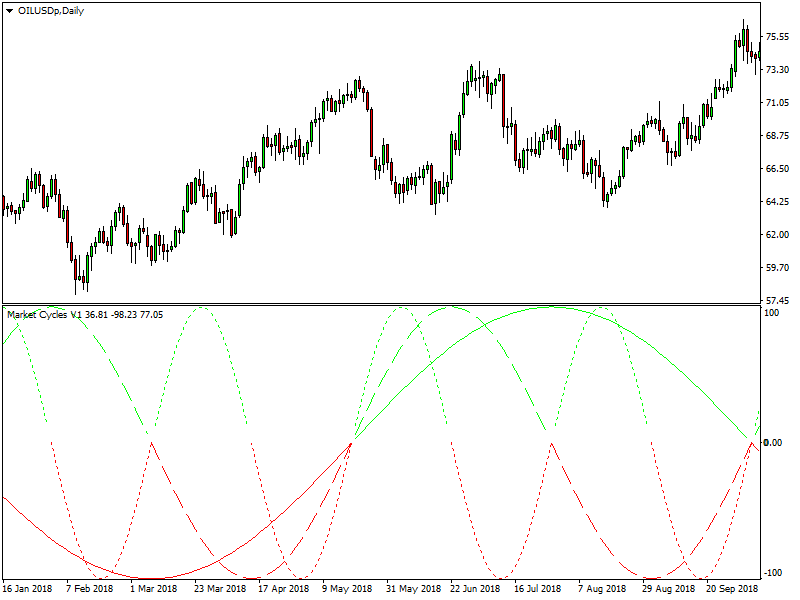800x600 pixels.
Task: Click the 75.55 price axis label
Action: (777, 37)
